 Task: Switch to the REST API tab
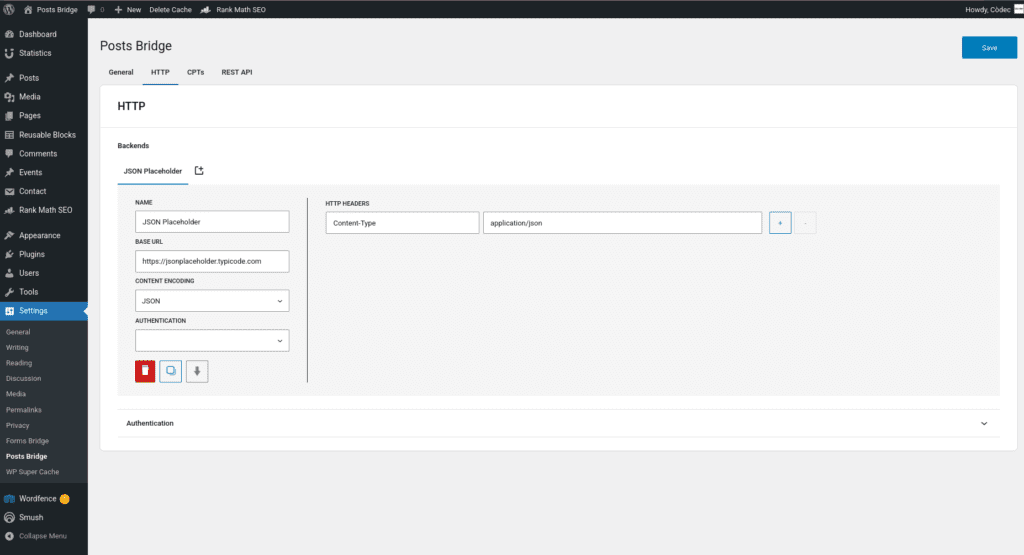tap(236, 72)
